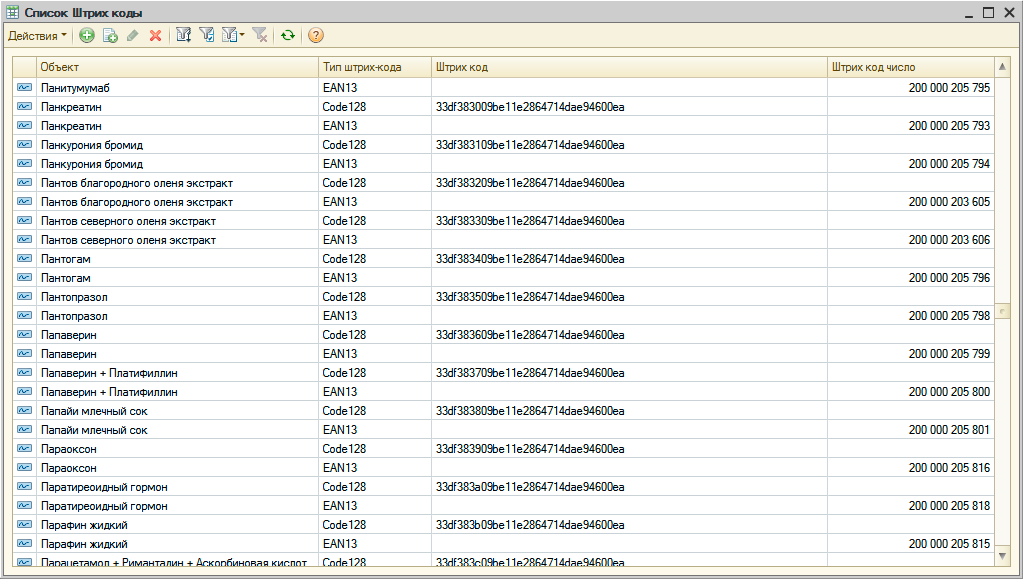Click the row icon beside Параоксон EAN13

point(24,468)
